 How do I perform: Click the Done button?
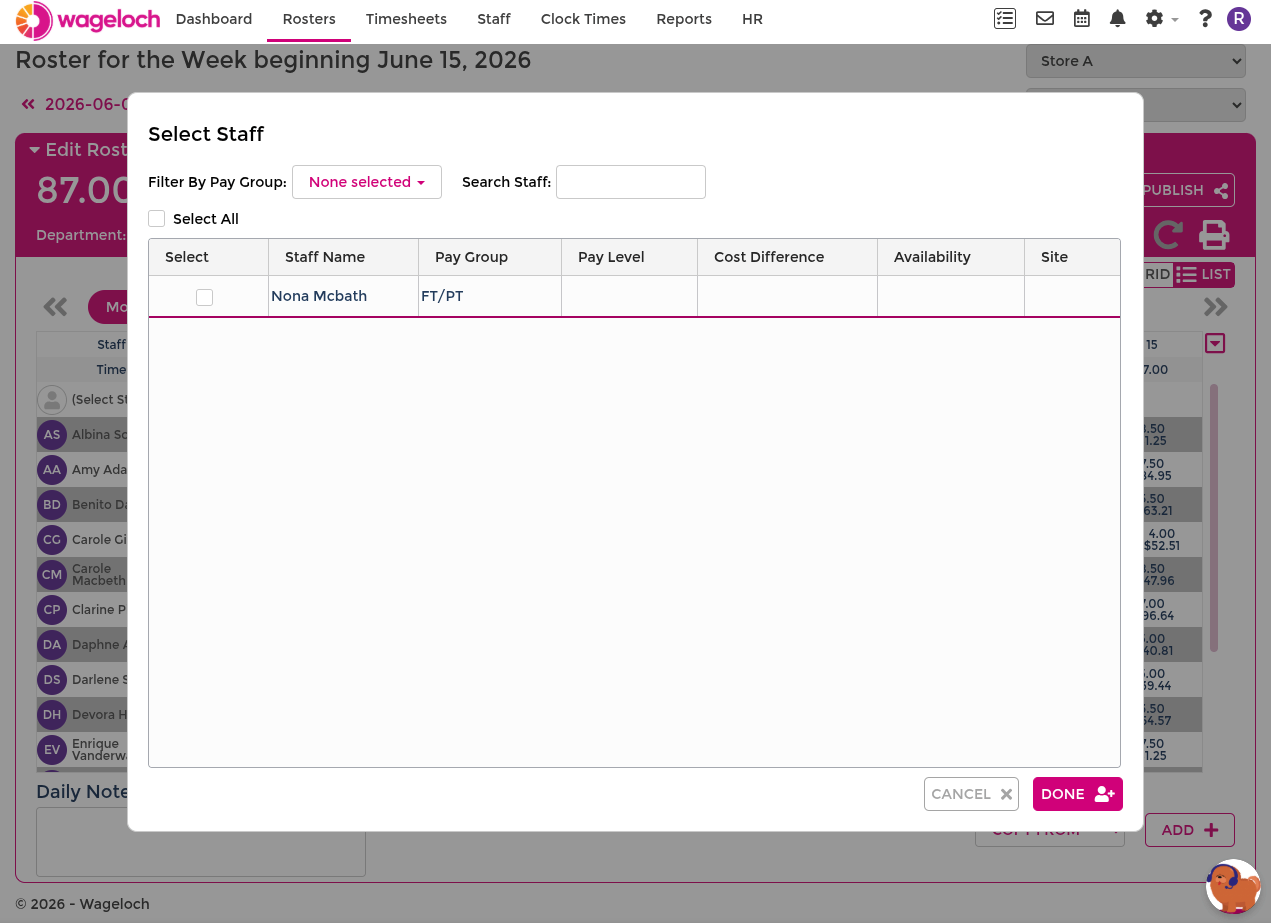(1078, 794)
